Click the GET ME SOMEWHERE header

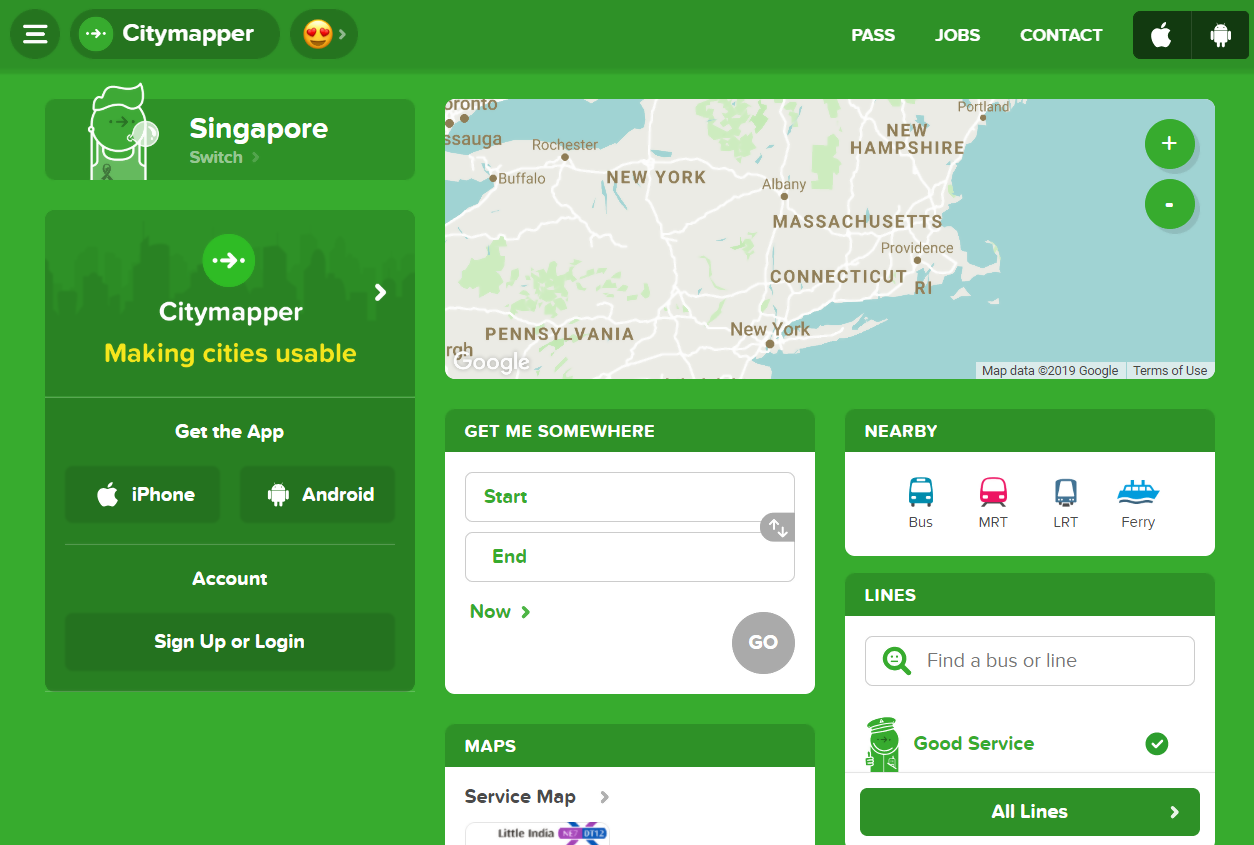coord(630,431)
